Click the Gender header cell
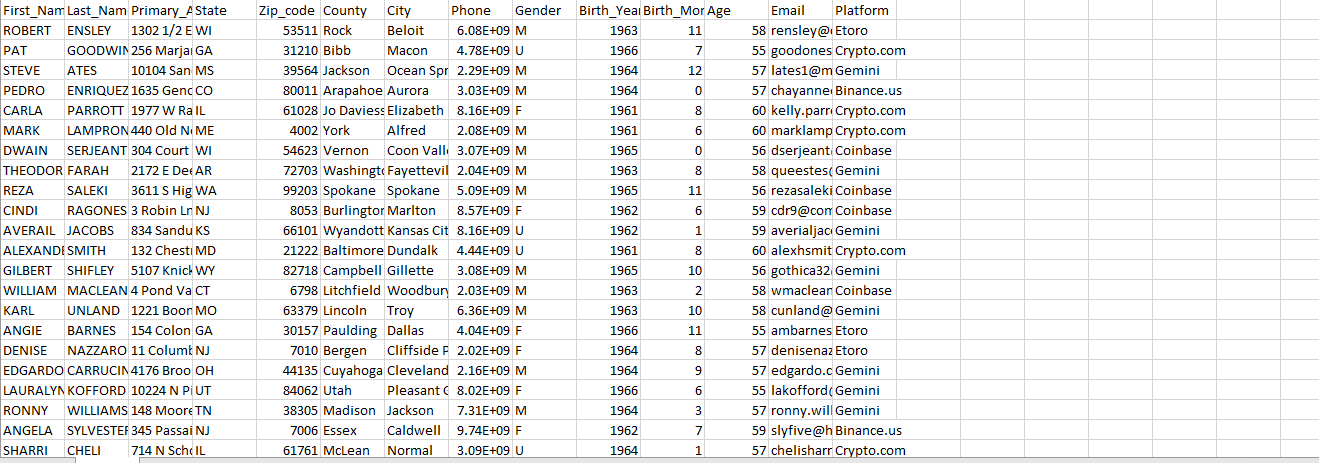Screen dimensions: 1319x463 coord(544,10)
